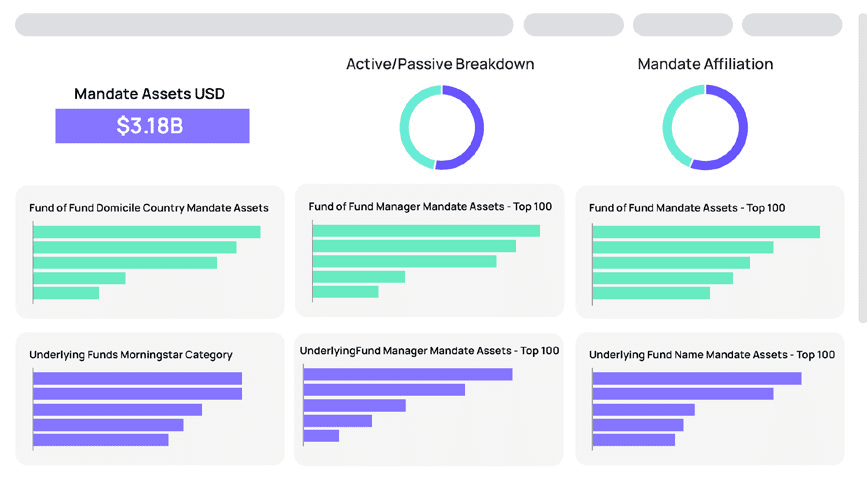Viewport: 867px width, 488px height.
Task: Select shortest bar in UnderlyingFund Manager chart
Action: pyautogui.click(x=321, y=436)
